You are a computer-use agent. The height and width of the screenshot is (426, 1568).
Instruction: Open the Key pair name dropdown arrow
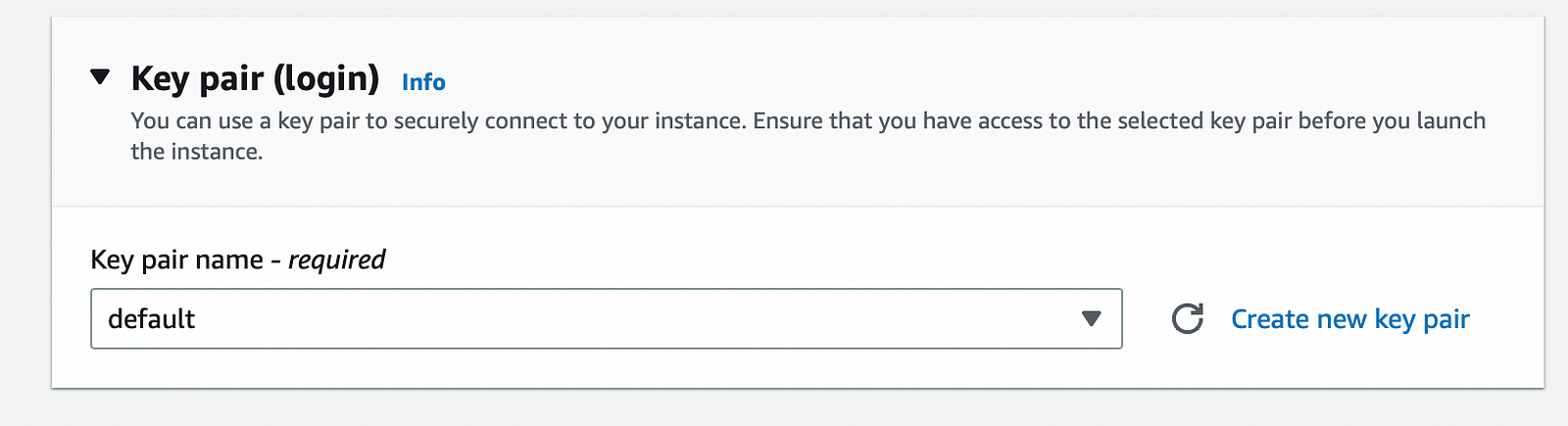tap(1091, 319)
